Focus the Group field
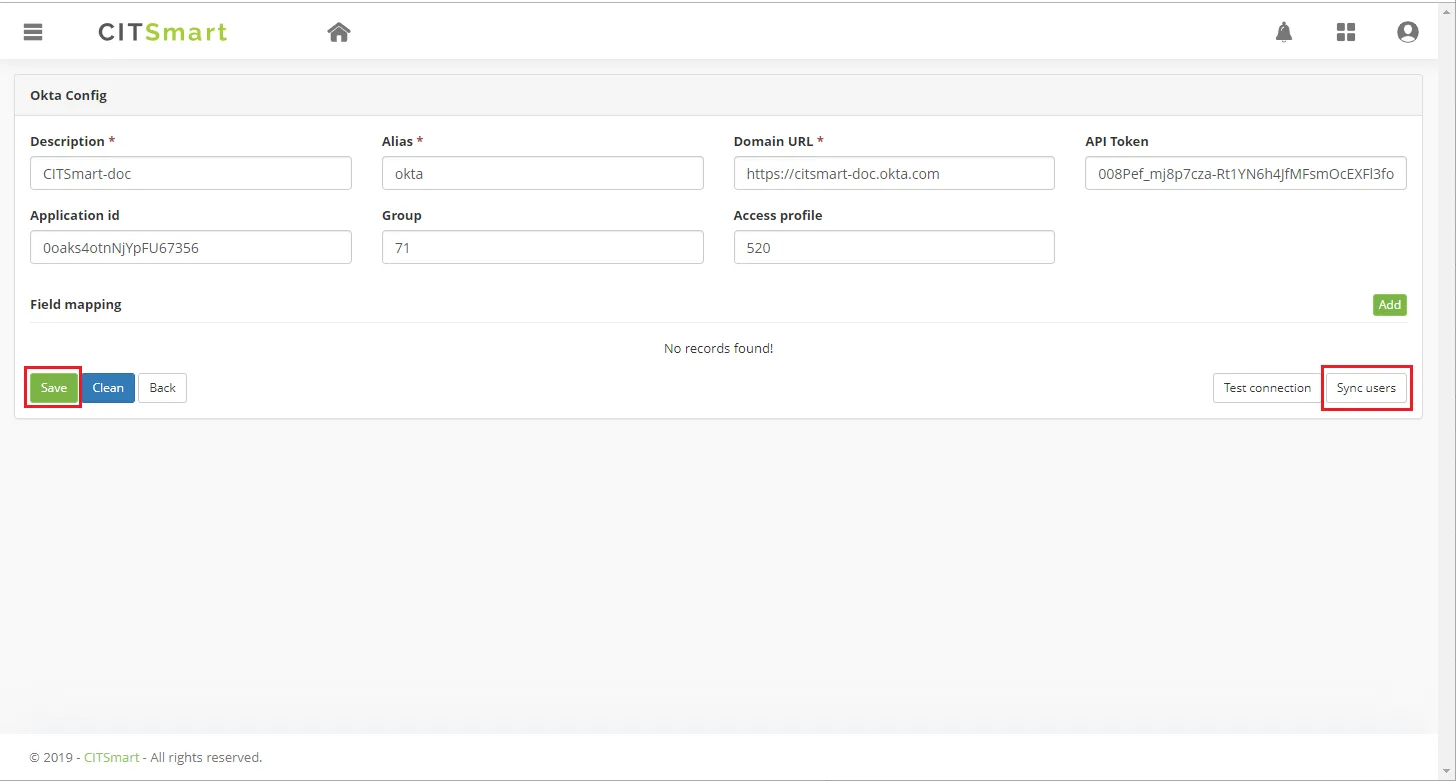 pos(542,248)
